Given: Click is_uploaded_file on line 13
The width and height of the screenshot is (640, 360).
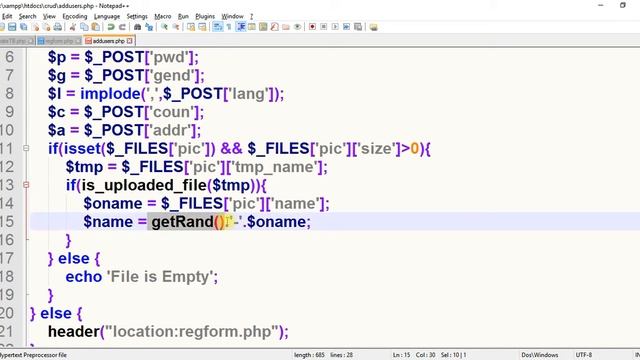Looking at the screenshot, I should tap(144, 185).
